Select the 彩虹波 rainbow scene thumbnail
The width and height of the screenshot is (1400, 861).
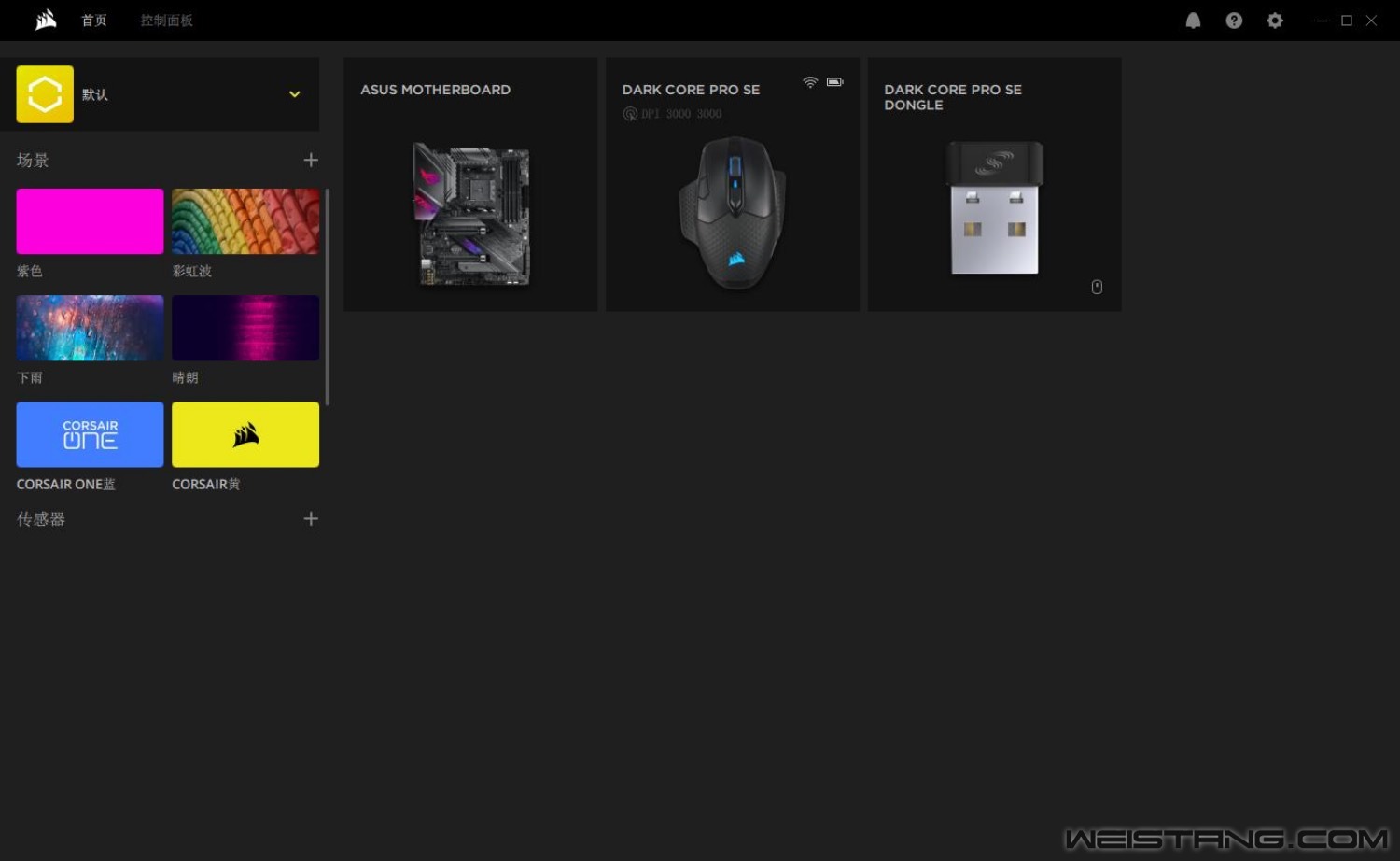click(245, 221)
